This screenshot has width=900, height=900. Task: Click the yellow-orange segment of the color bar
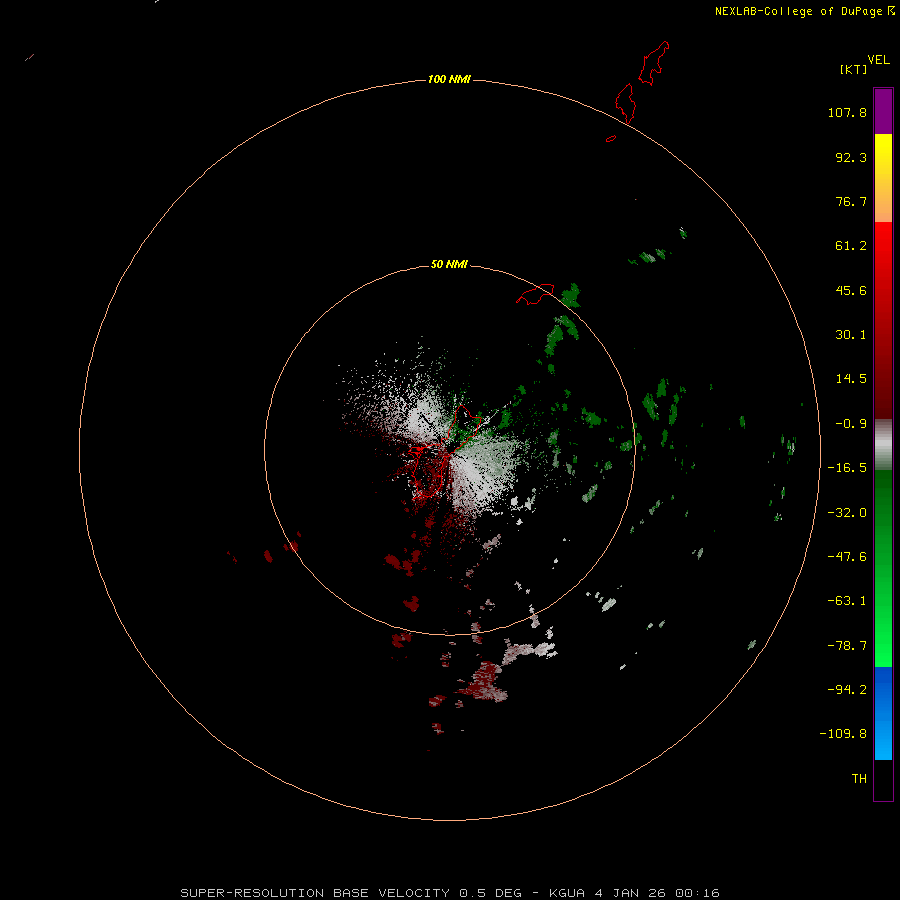pos(883,178)
